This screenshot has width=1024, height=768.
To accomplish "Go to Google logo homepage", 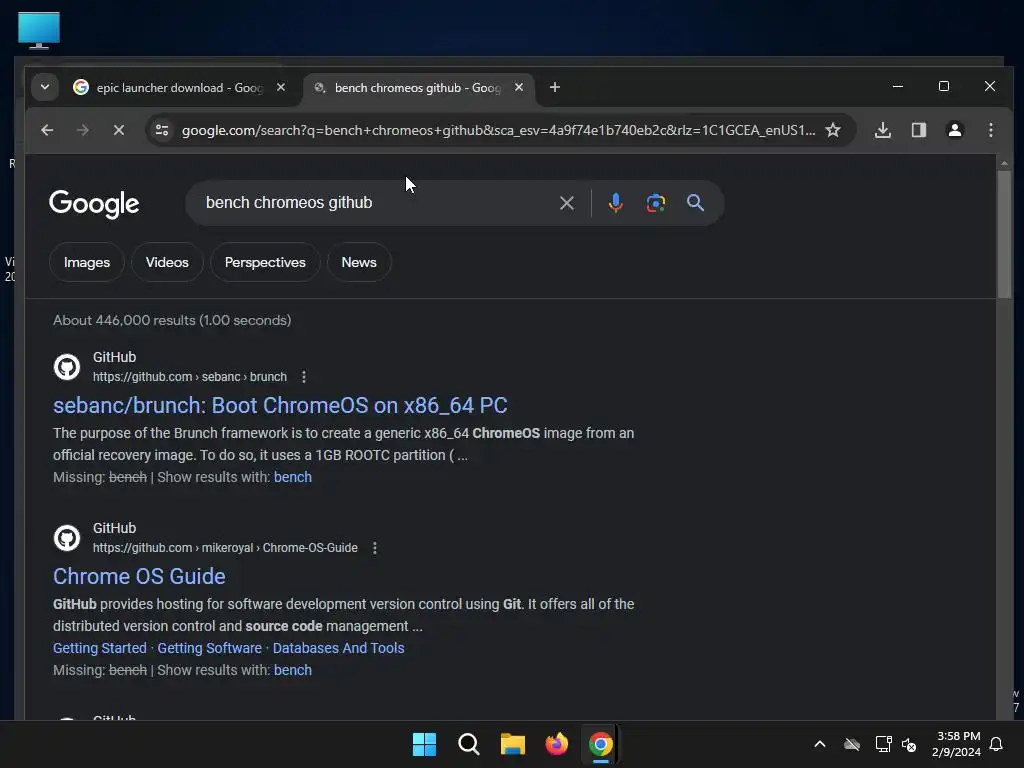I will click(94, 204).
